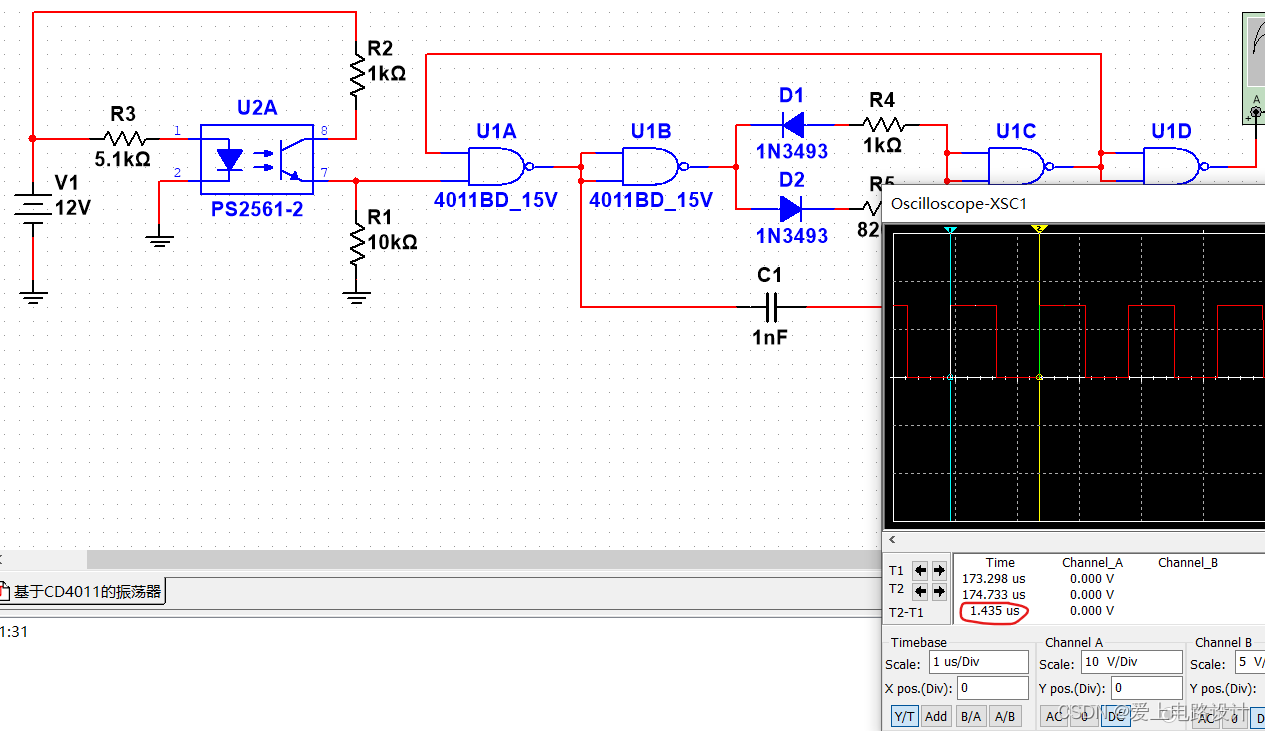Image resolution: width=1265 pixels, height=731 pixels.
Task: Click Timebase X pos.(Div) field
Action: click(992, 688)
